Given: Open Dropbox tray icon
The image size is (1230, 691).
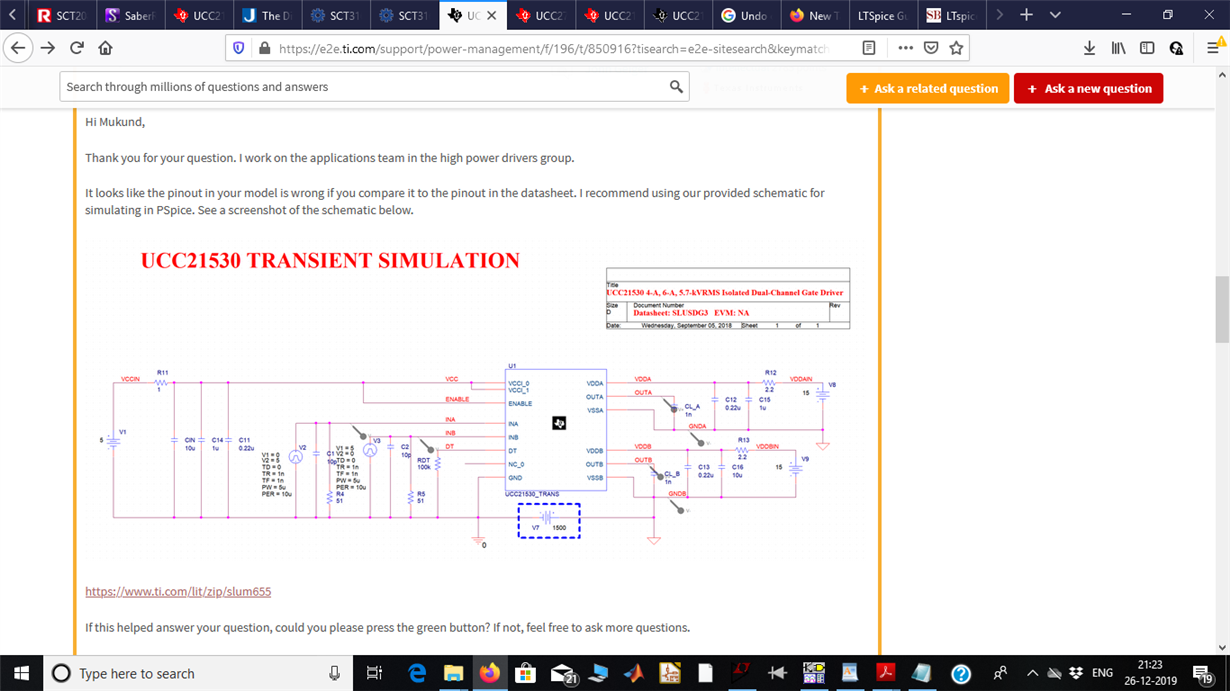Looking at the screenshot, I should [x=1075, y=673].
